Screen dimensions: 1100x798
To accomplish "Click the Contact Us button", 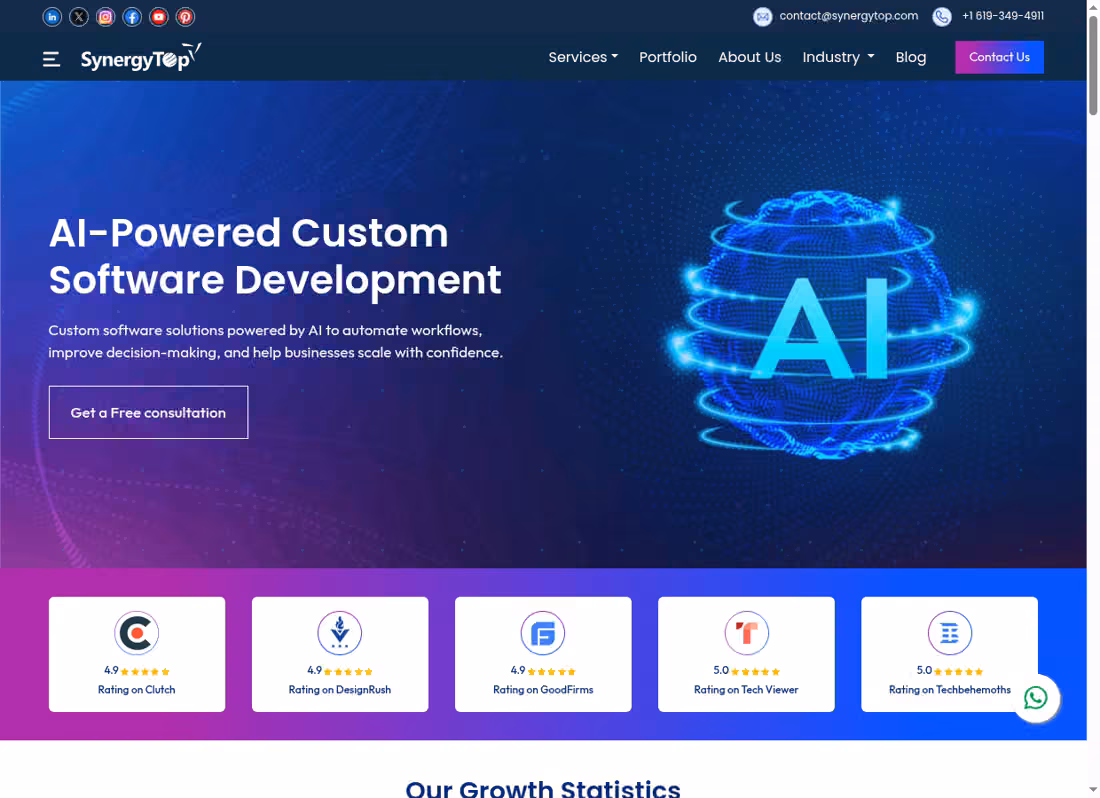I will coord(999,58).
